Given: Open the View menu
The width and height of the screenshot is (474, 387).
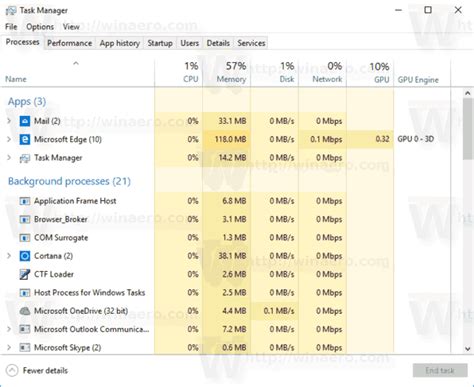Looking at the screenshot, I should (x=71, y=27).
